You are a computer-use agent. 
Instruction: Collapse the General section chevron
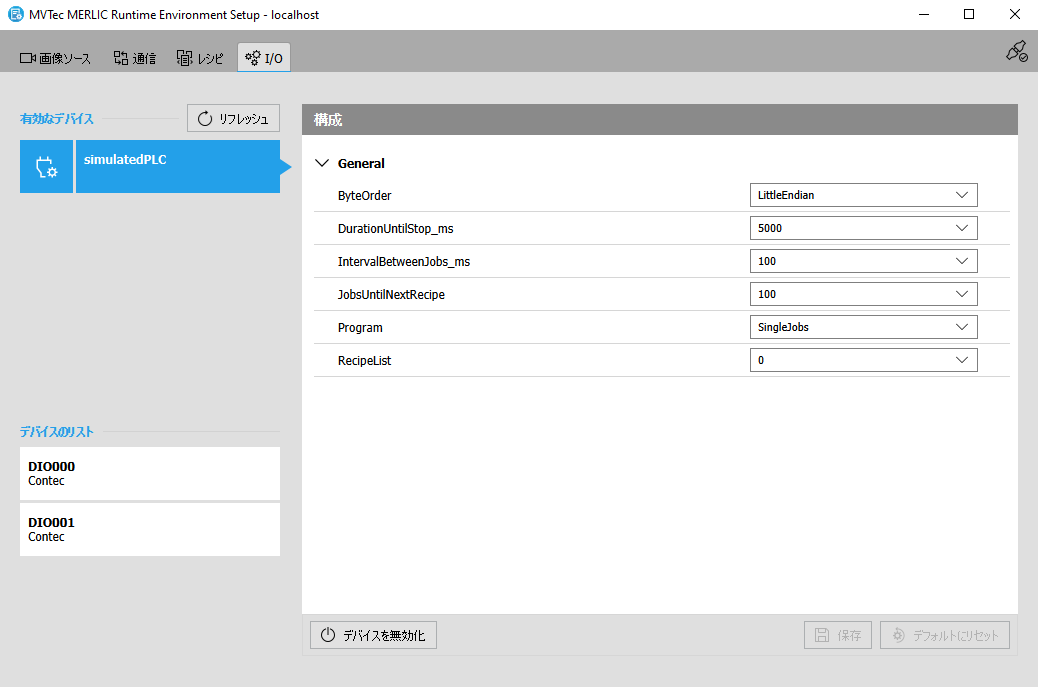pos(322,163)
